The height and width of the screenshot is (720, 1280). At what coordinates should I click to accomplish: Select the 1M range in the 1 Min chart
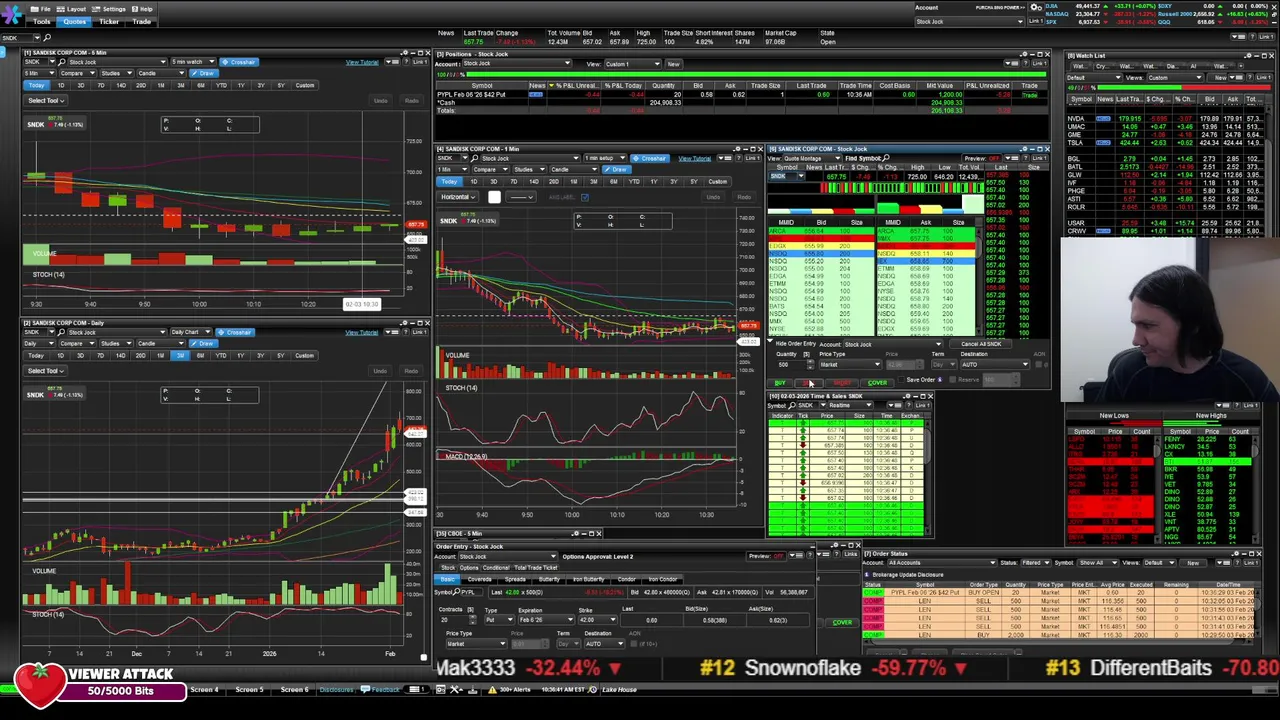tap(573, 181)
